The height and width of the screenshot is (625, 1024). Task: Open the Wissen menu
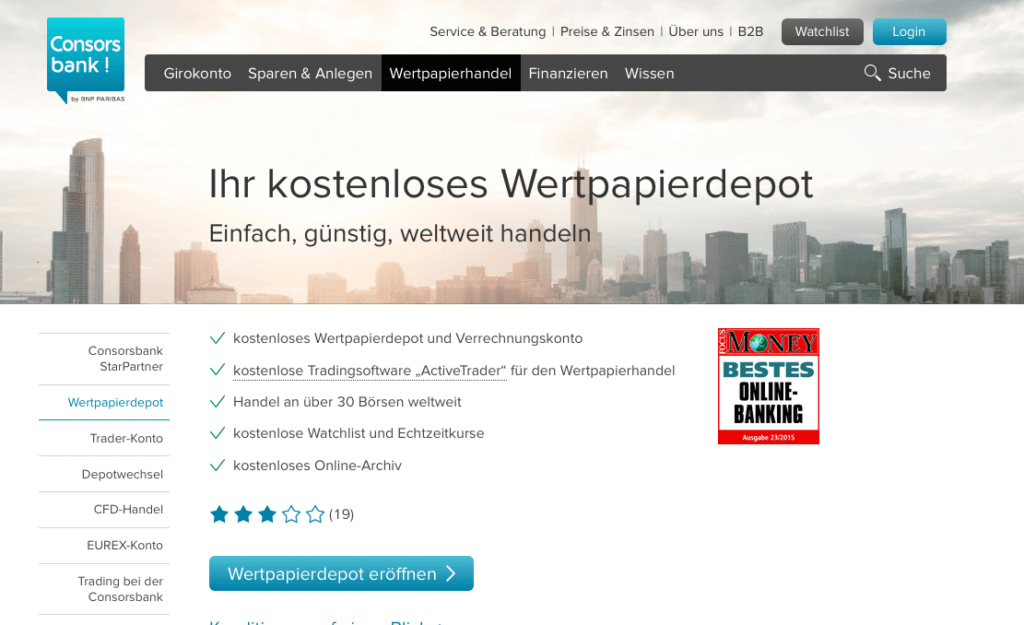pos(649,73)
